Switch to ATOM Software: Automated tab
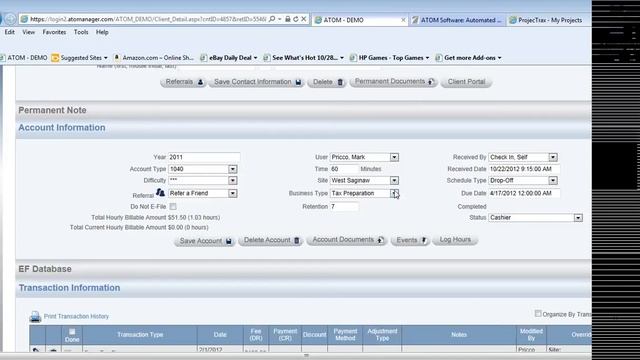The height and width of the screenshot is (360, 640). pyautogui.click(x=457, y=20)
